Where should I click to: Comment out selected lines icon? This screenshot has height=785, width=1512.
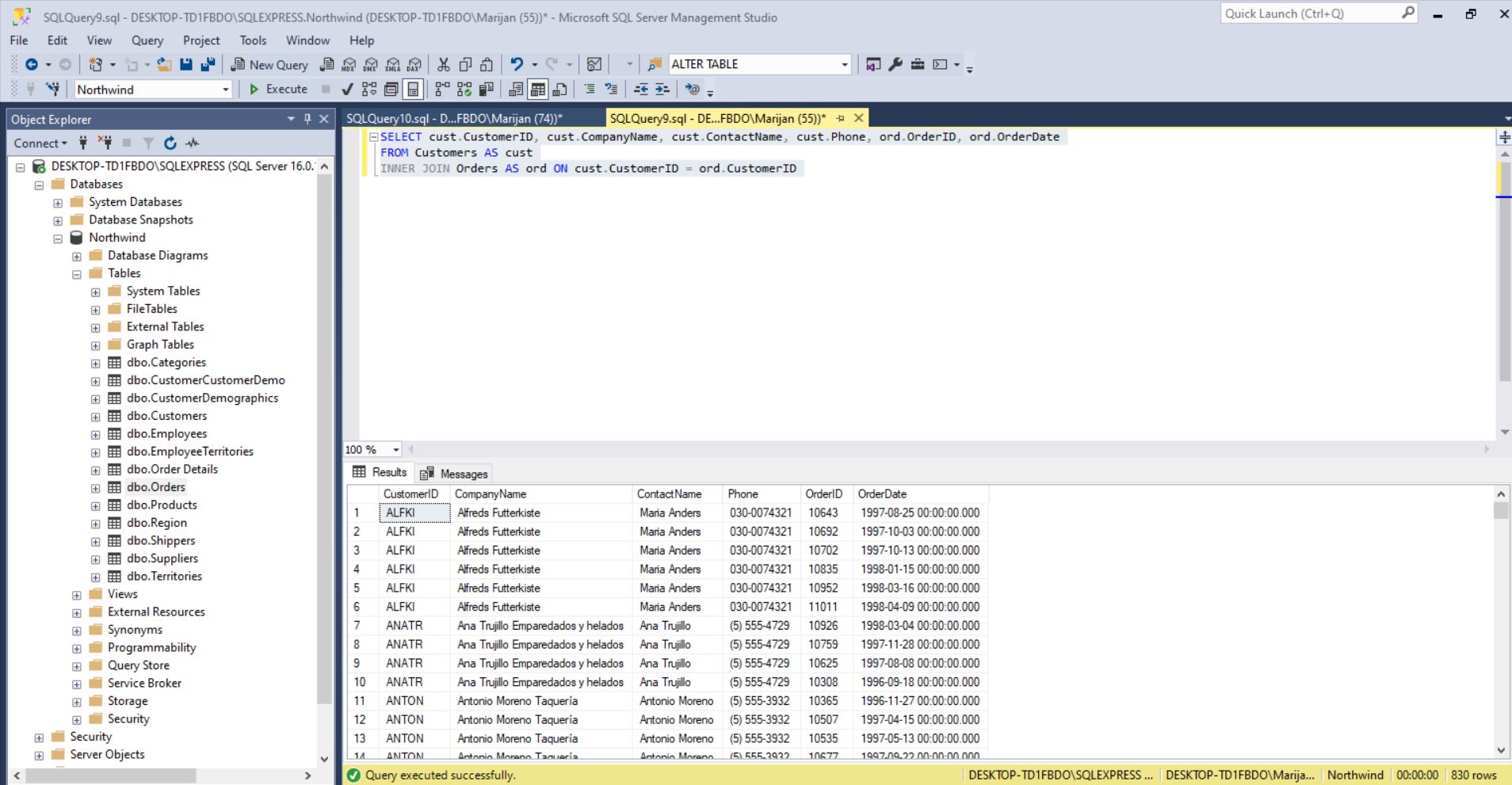(x=590, y=89)
